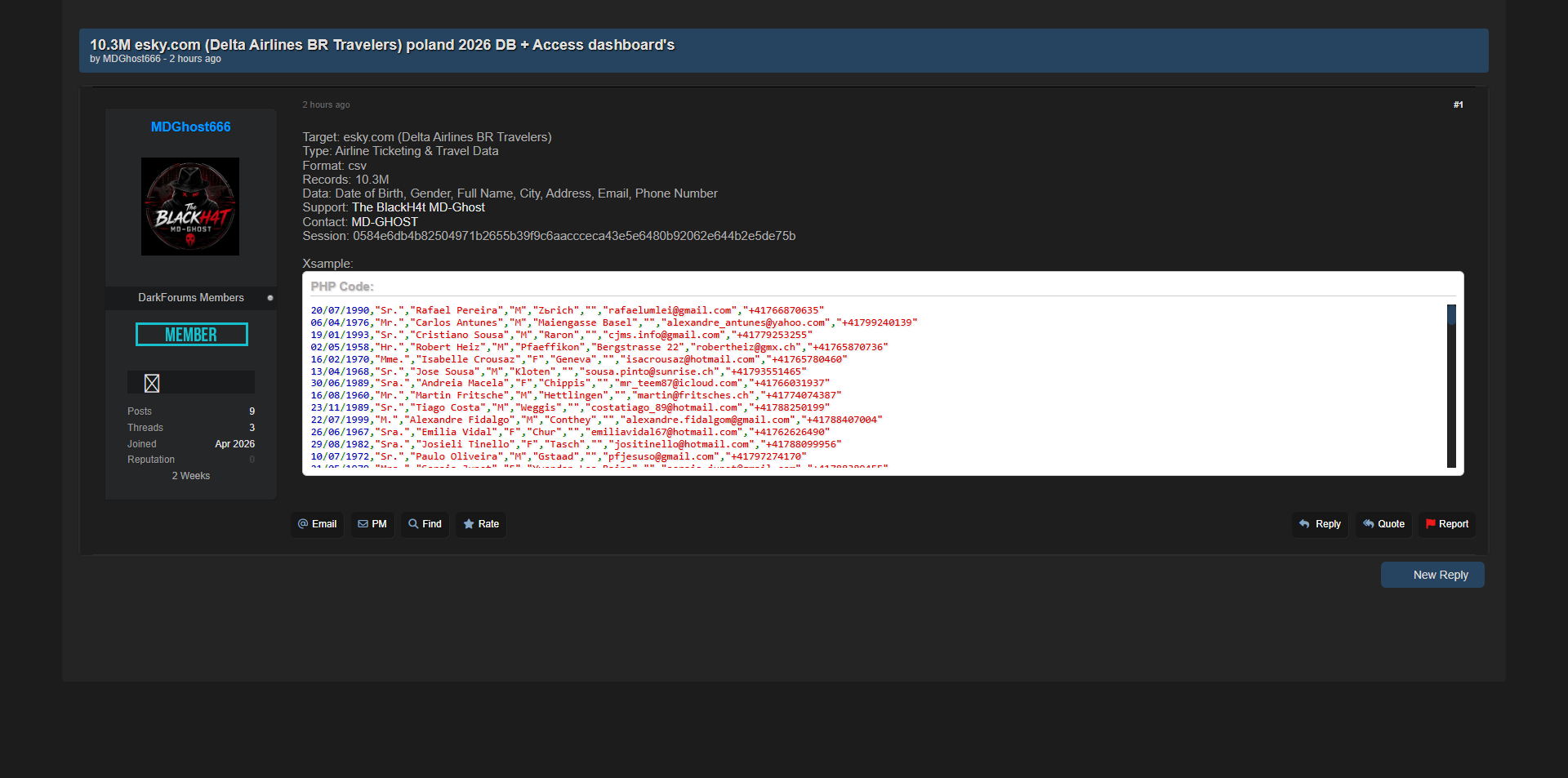Click the MEMBER rank badge
The image size is (1568, 778).
coord(191,335)
